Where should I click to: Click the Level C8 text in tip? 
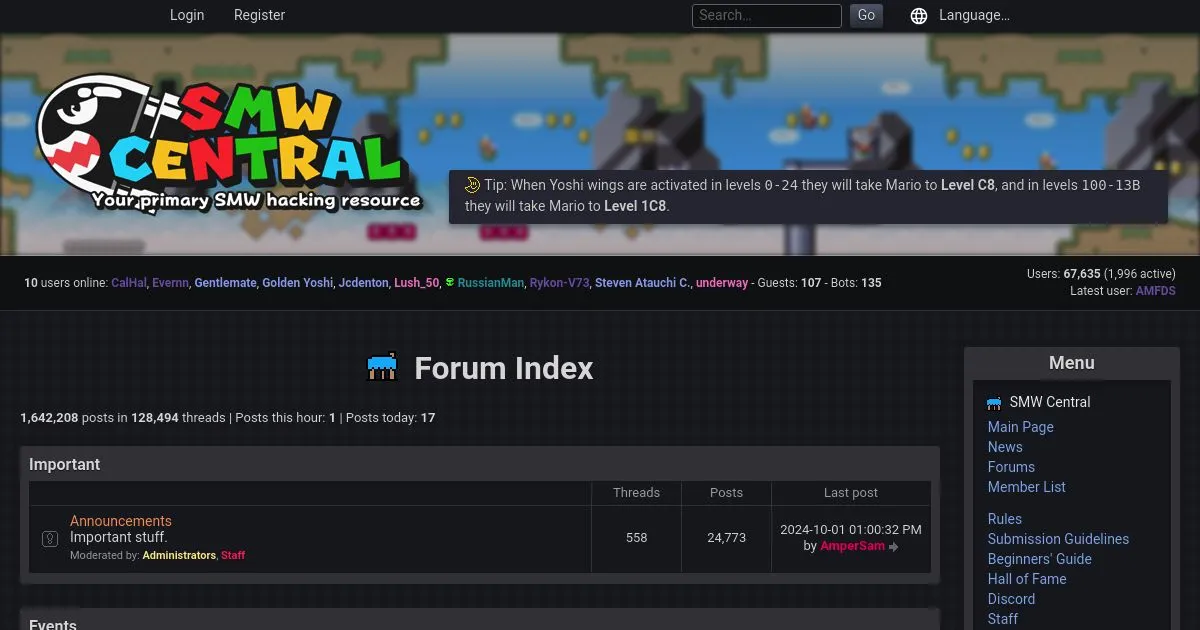coord(968,185)
